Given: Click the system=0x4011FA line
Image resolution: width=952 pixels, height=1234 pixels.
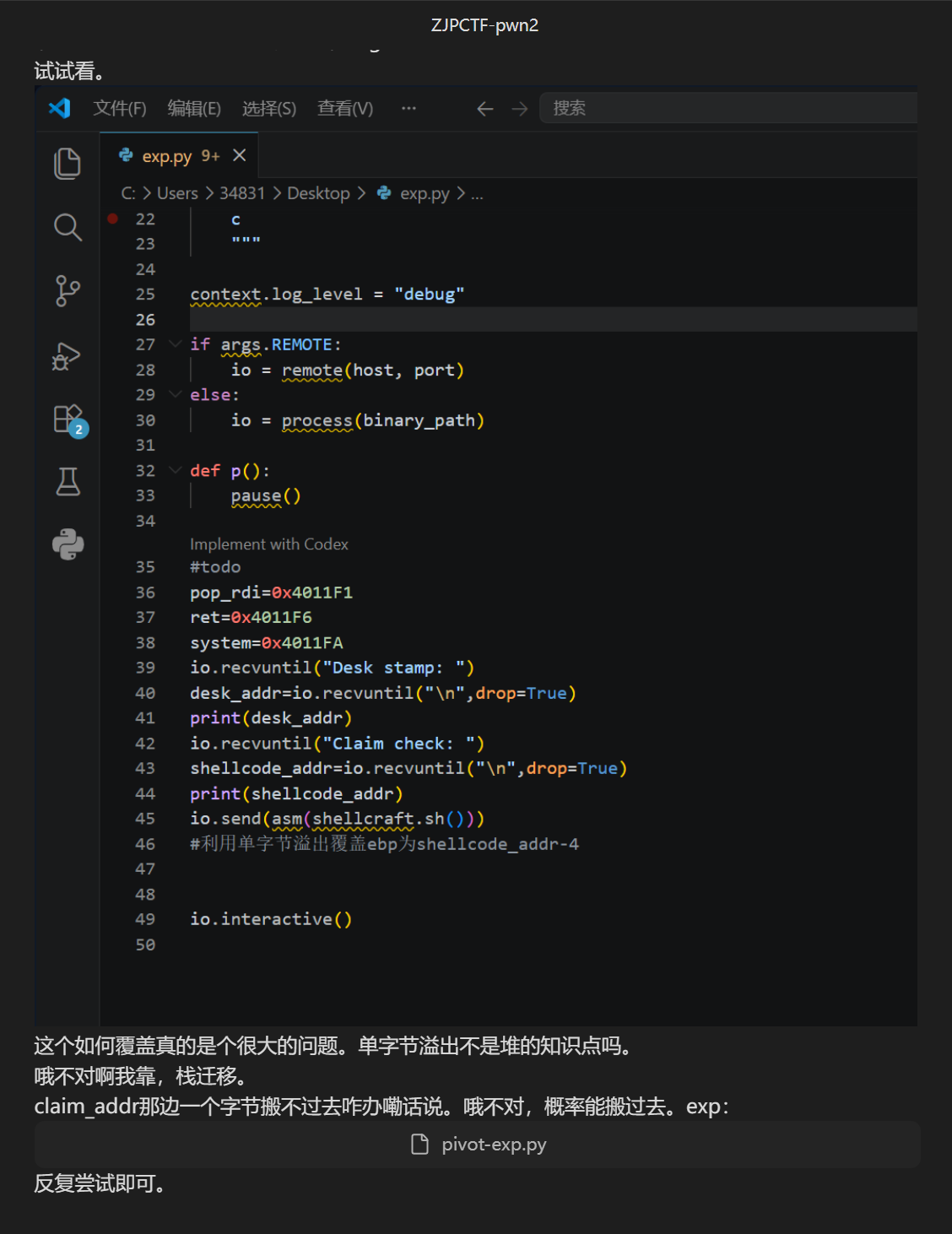Looking at the screenshot, I should click(x=267, y=643).
